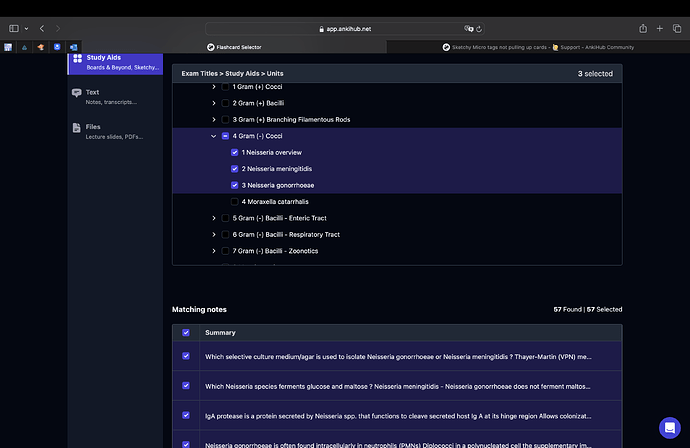Viewport: 690px width, 448px height.
Task: Select Files option in sidebar
Action: click(x=116, y=131)
